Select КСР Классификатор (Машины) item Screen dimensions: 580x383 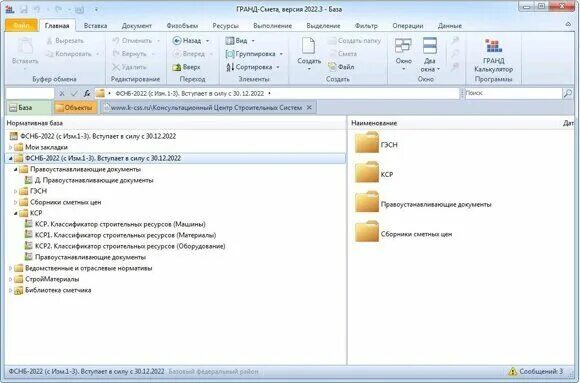120,224
